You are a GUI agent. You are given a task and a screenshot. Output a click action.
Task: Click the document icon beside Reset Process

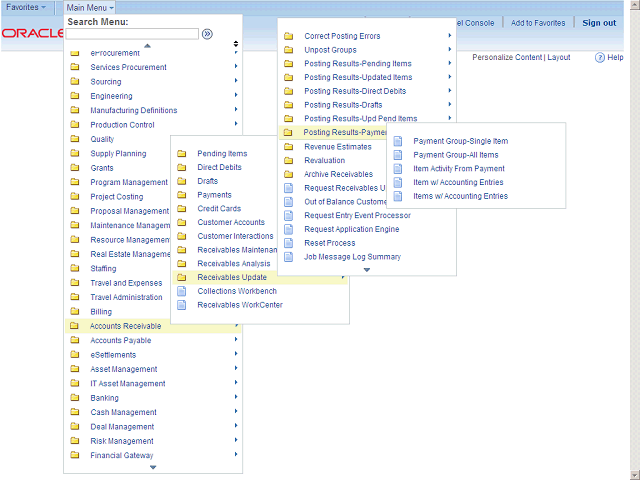[x=289, y=243]
